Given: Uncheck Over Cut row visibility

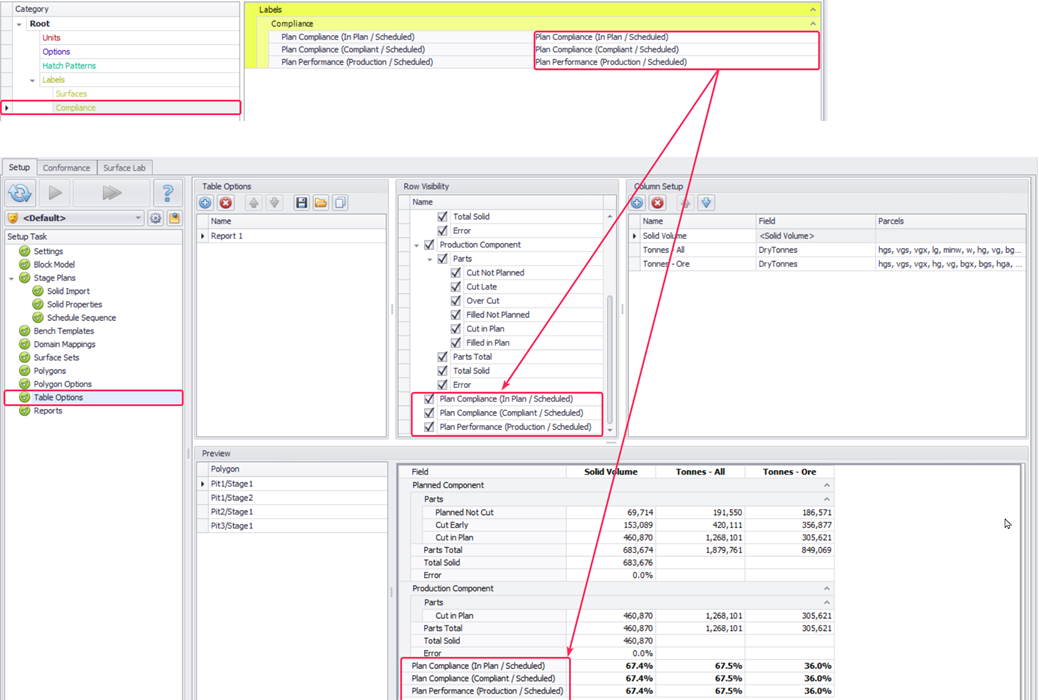Looking at the screenshot, I should 456,300.
